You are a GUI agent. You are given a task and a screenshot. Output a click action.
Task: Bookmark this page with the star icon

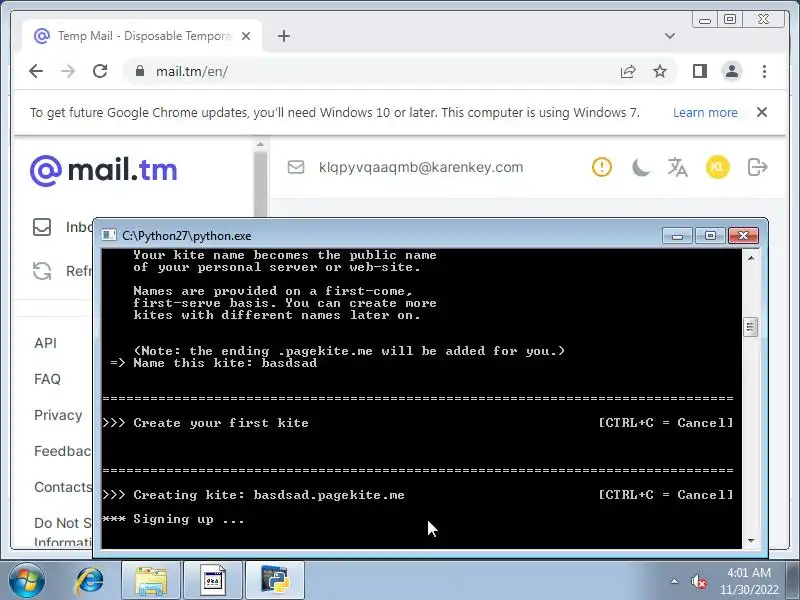tap(660, 71)
